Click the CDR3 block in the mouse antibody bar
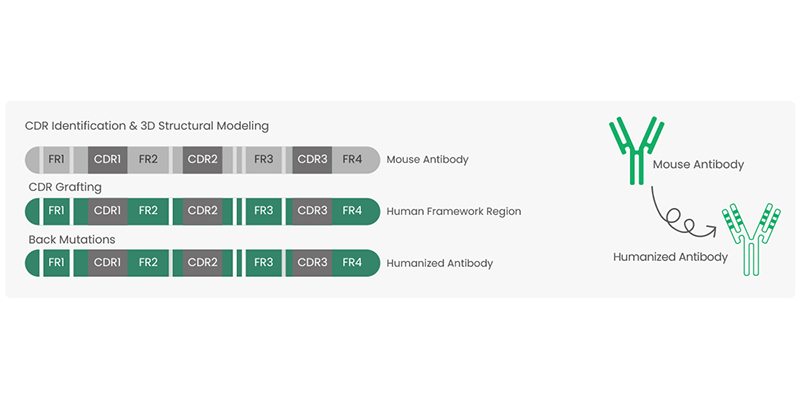 tap(312, 160)
